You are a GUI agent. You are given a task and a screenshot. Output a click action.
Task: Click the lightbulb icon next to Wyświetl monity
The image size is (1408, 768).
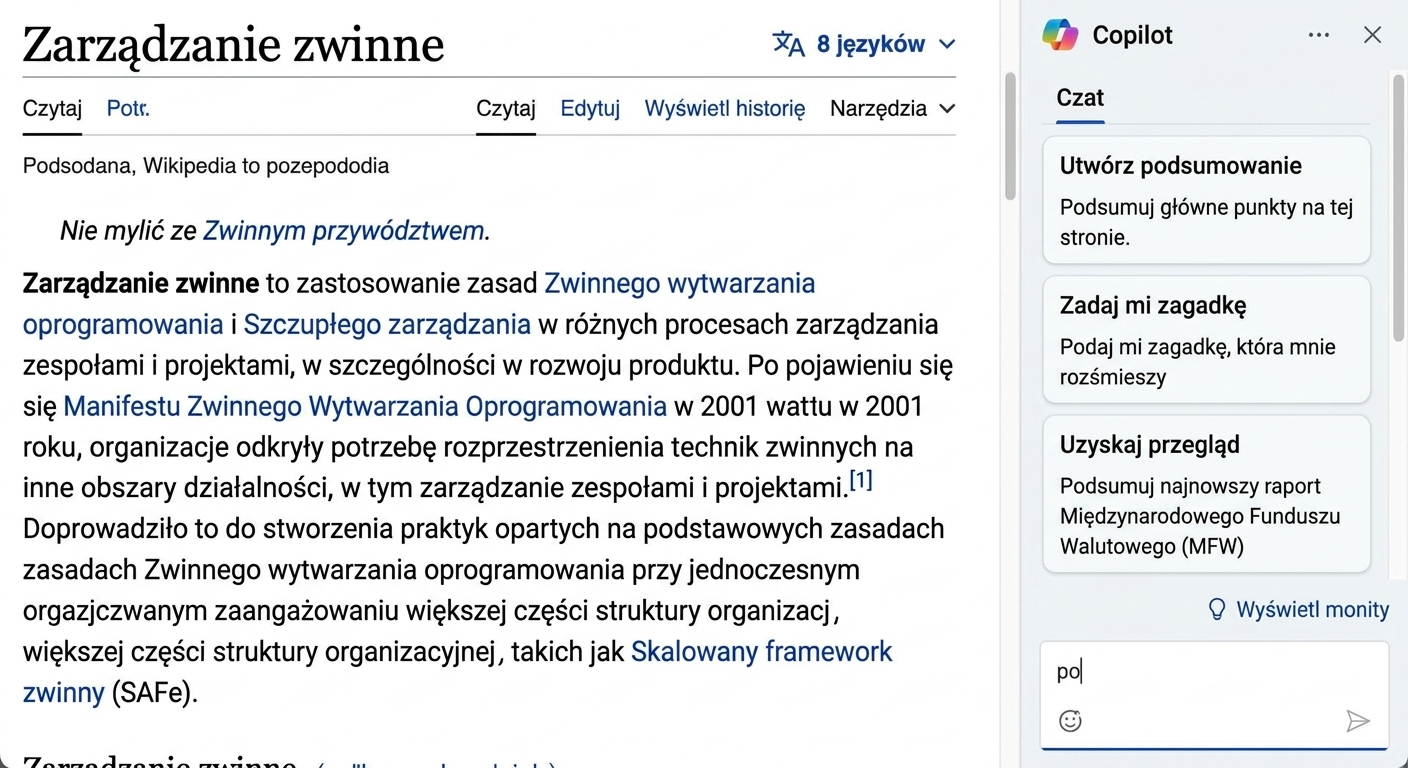click(x=1217, y=609)
